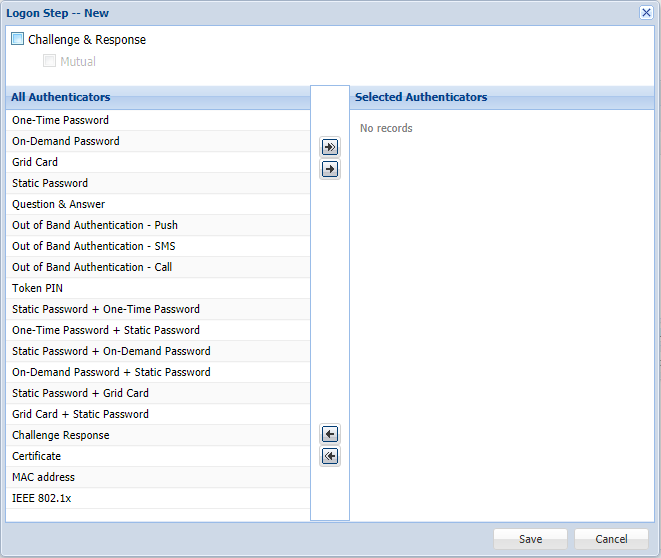Click the All Authenticators column header
This screenshot has height=558, width=661.
(60, 97)
